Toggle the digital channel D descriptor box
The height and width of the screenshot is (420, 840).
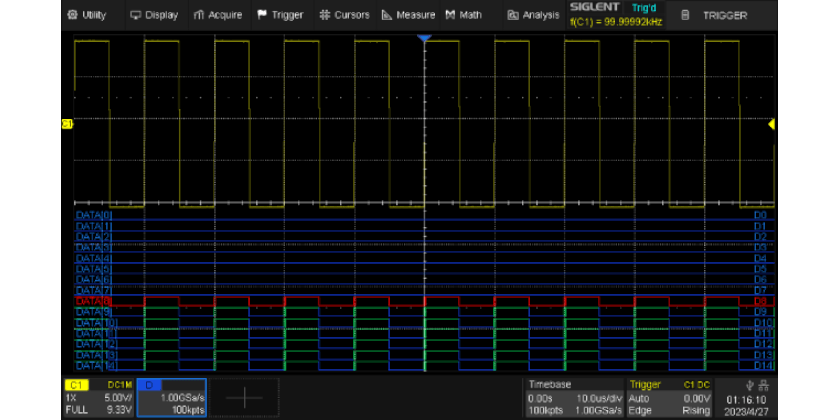(172, 397)
